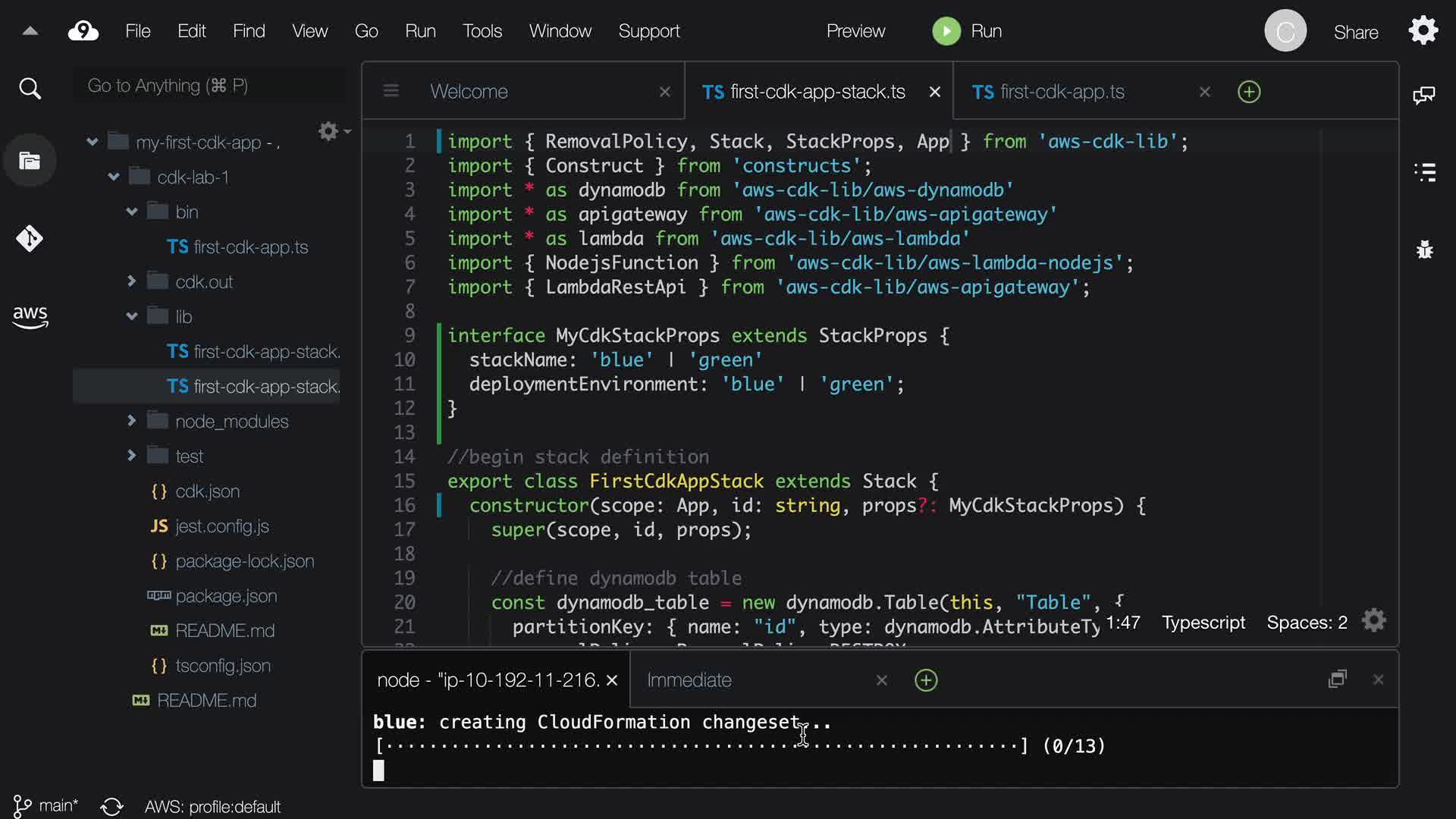Open the Tools menu
Viewport: 1456px width, 819px height.
pos(482,31)
